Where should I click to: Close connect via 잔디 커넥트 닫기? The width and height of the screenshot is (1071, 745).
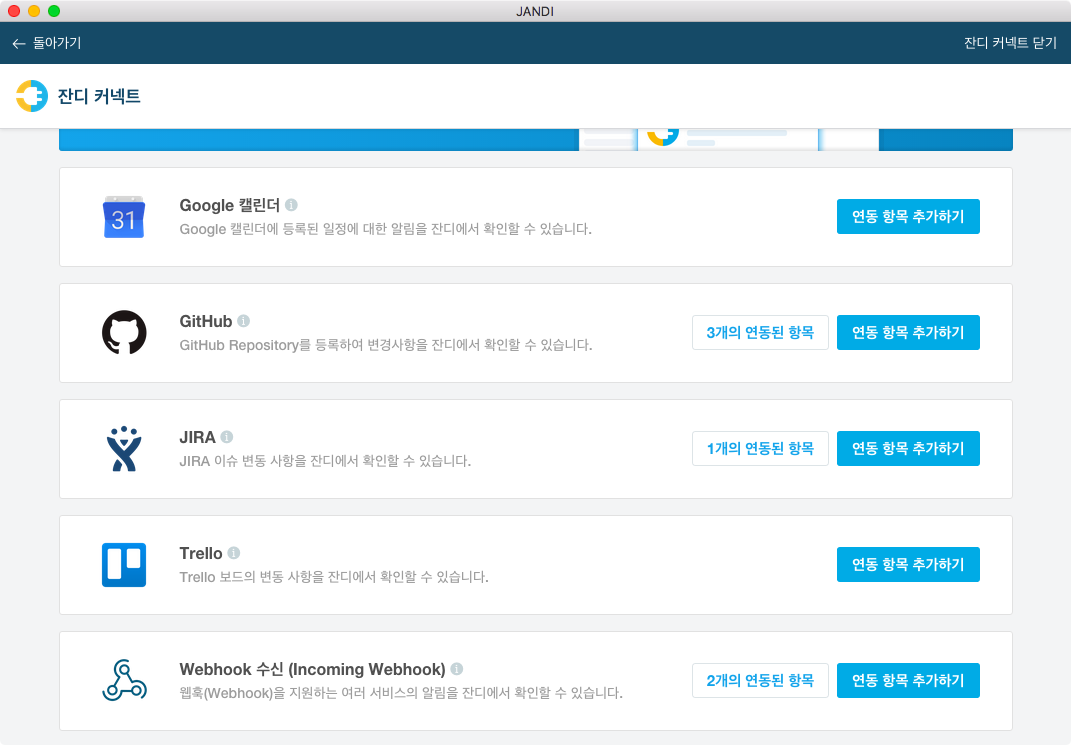coord(1009,43)
